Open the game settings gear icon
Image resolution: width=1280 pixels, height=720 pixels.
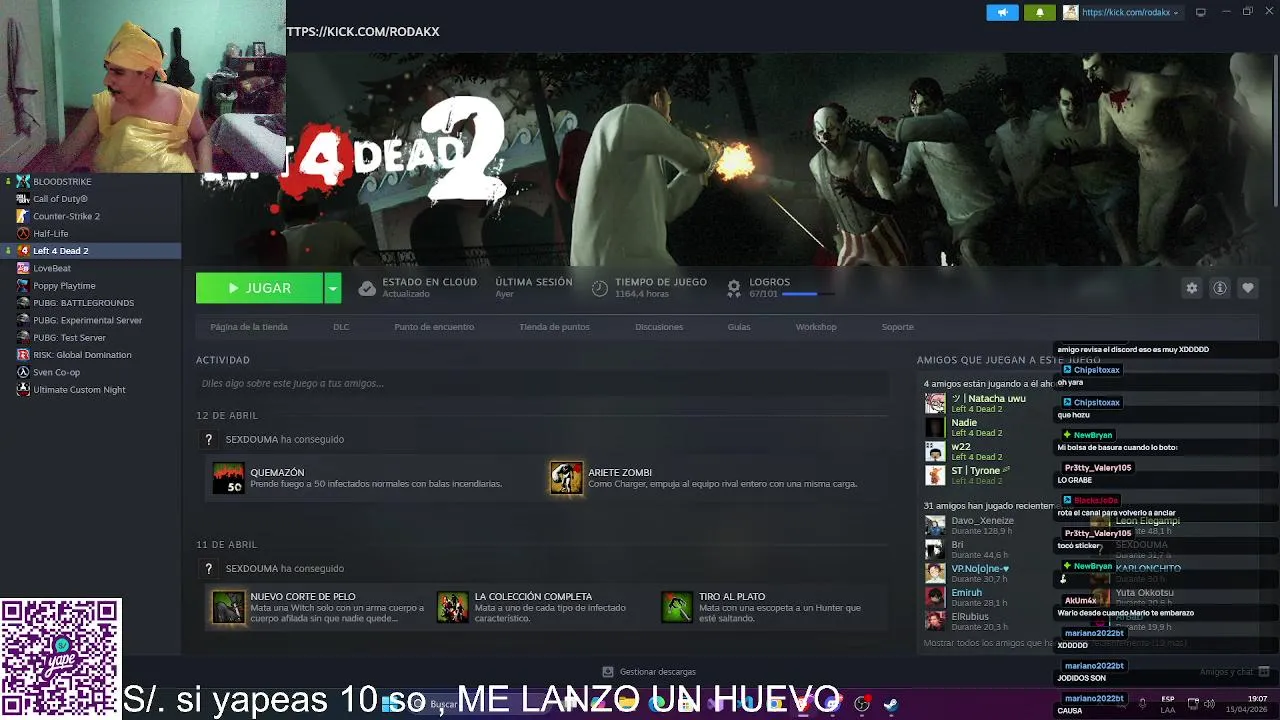pyautogui.click(x=1191, y=288)
